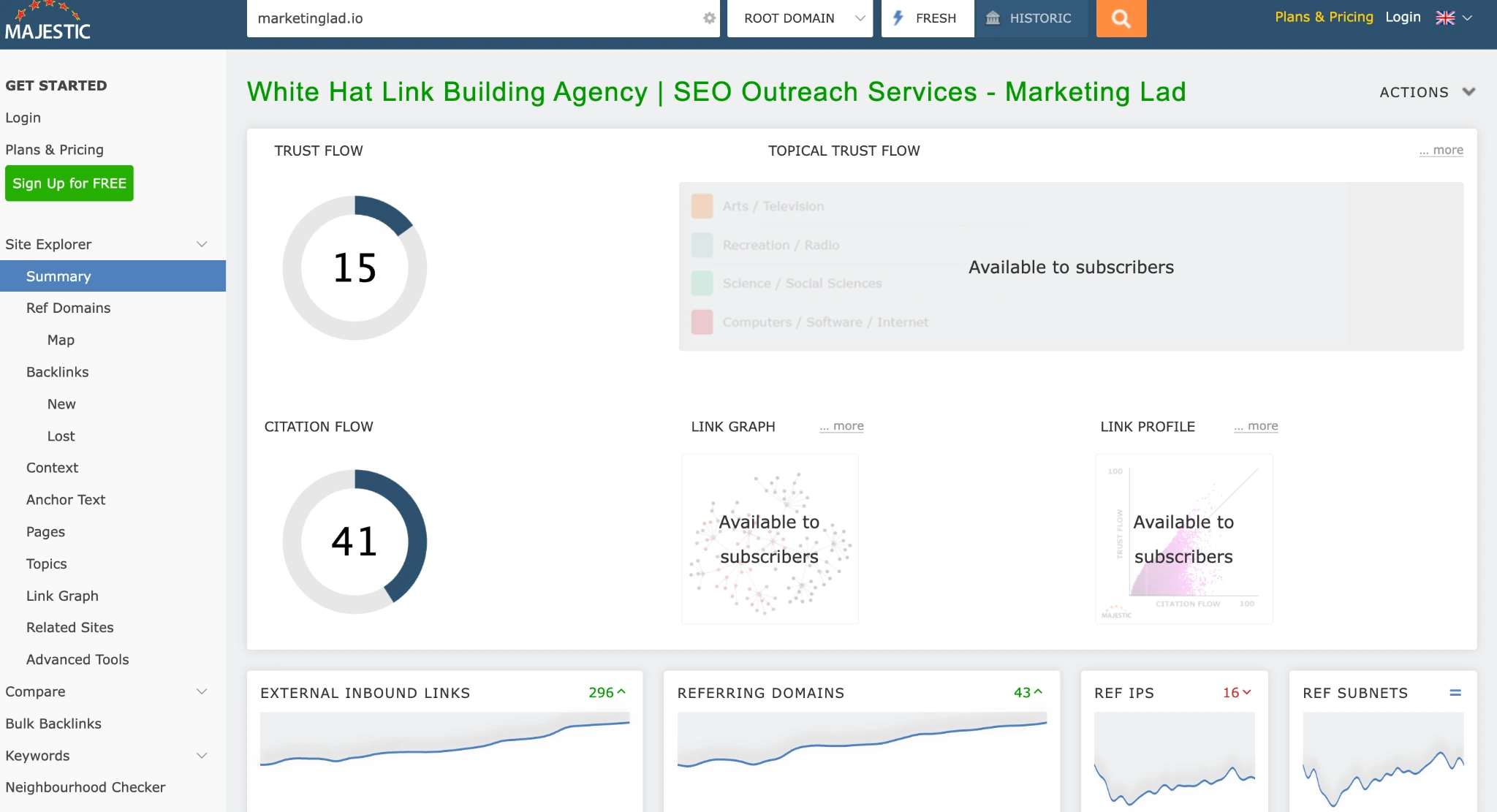Click Login in the sidebar
1497x812 pixels.
tap(23, 118)
